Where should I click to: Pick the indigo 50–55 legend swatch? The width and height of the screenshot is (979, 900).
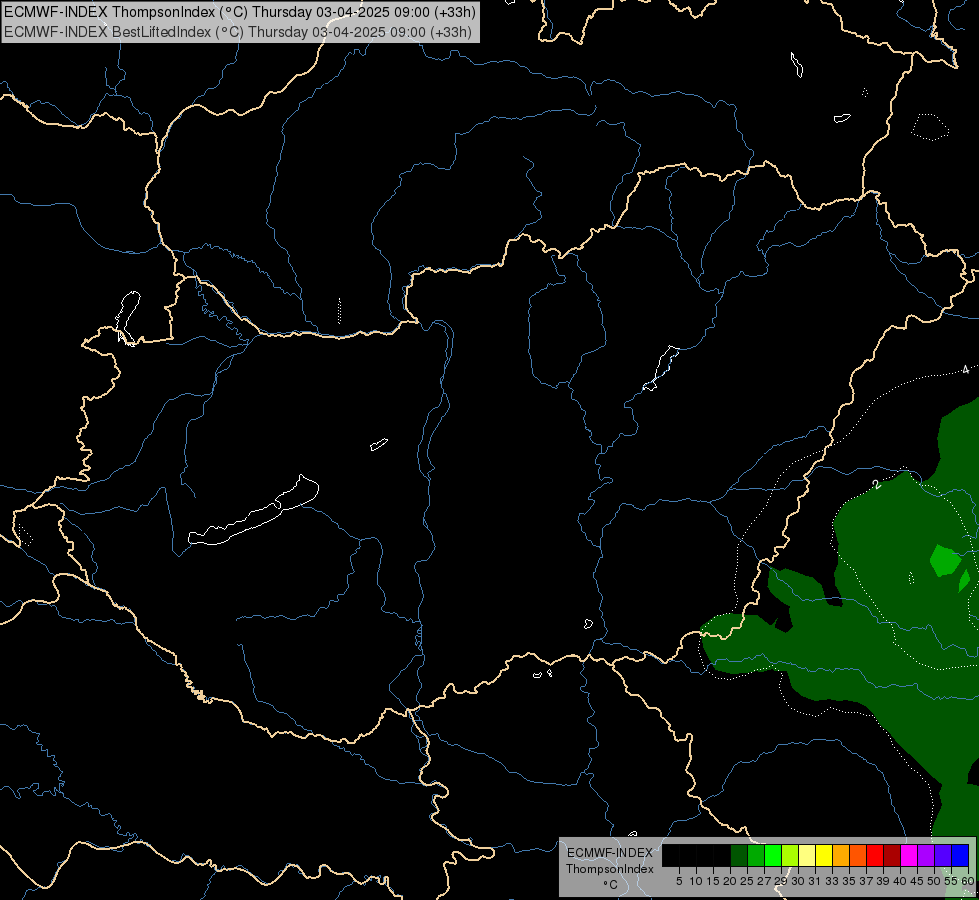point(943,855)
